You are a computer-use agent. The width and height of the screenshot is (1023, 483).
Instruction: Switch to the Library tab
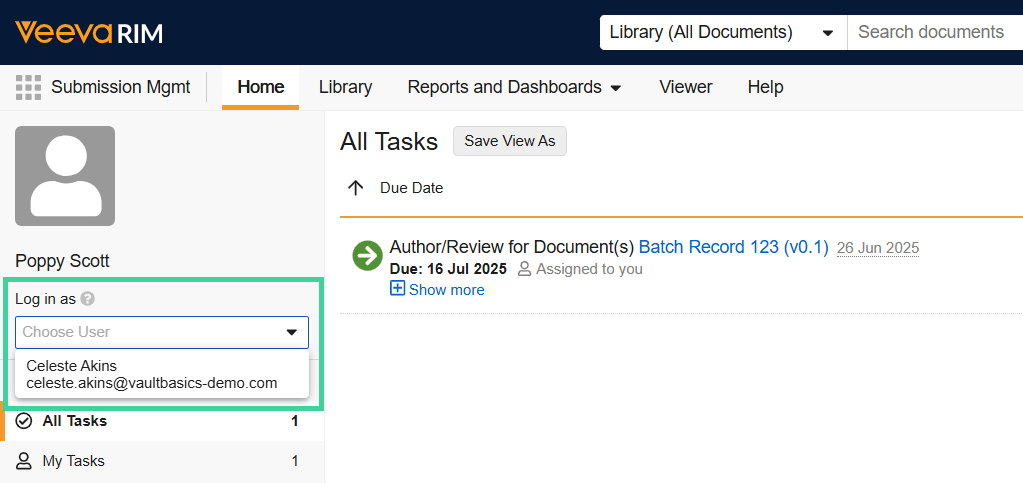pyautogui.click(x=345, y=87)
